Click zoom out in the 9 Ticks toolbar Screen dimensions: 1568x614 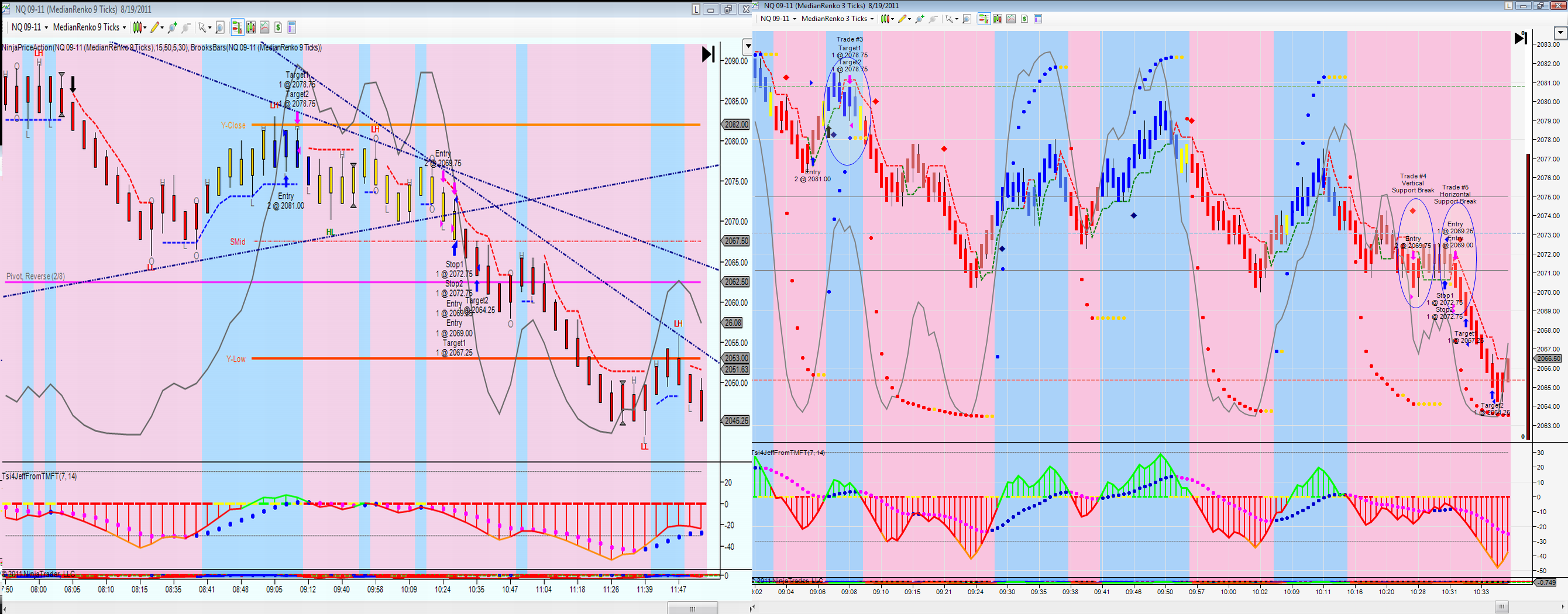pyautogui.click(x=186, y=27)
